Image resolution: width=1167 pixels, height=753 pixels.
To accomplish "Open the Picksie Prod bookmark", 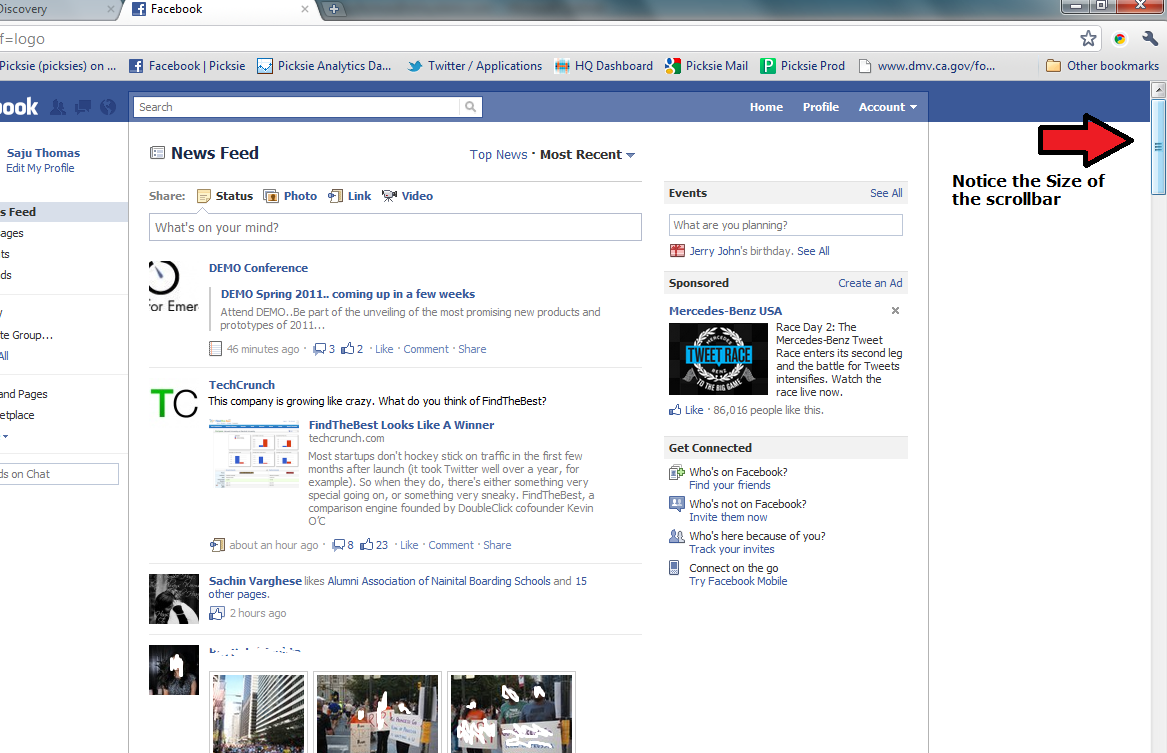I will coord(802,66).
